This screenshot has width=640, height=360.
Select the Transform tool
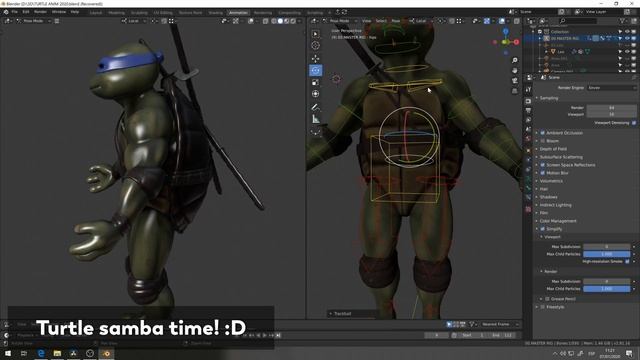point(316,94)
